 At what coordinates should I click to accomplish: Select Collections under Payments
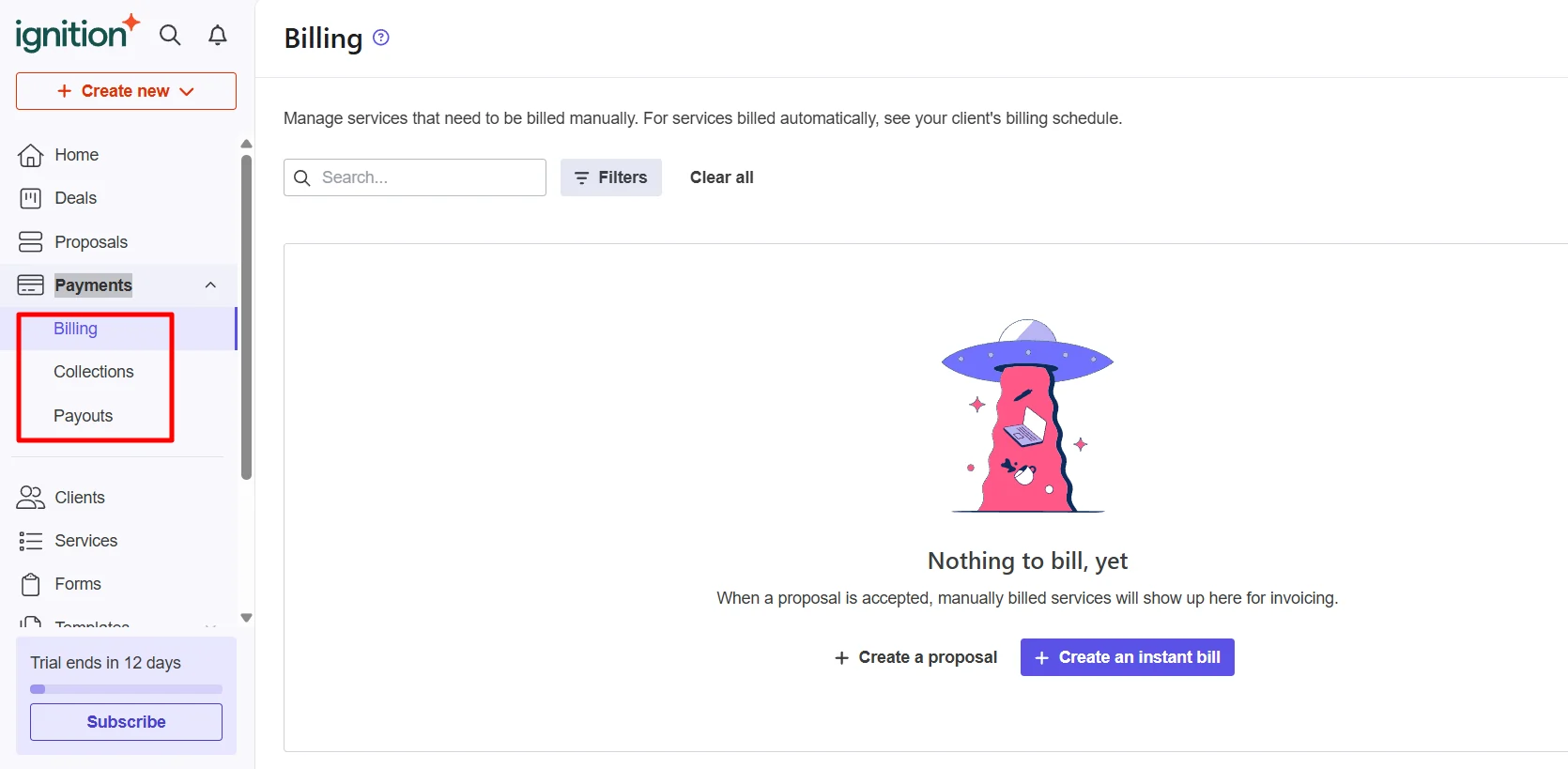(x=94, y=372)
